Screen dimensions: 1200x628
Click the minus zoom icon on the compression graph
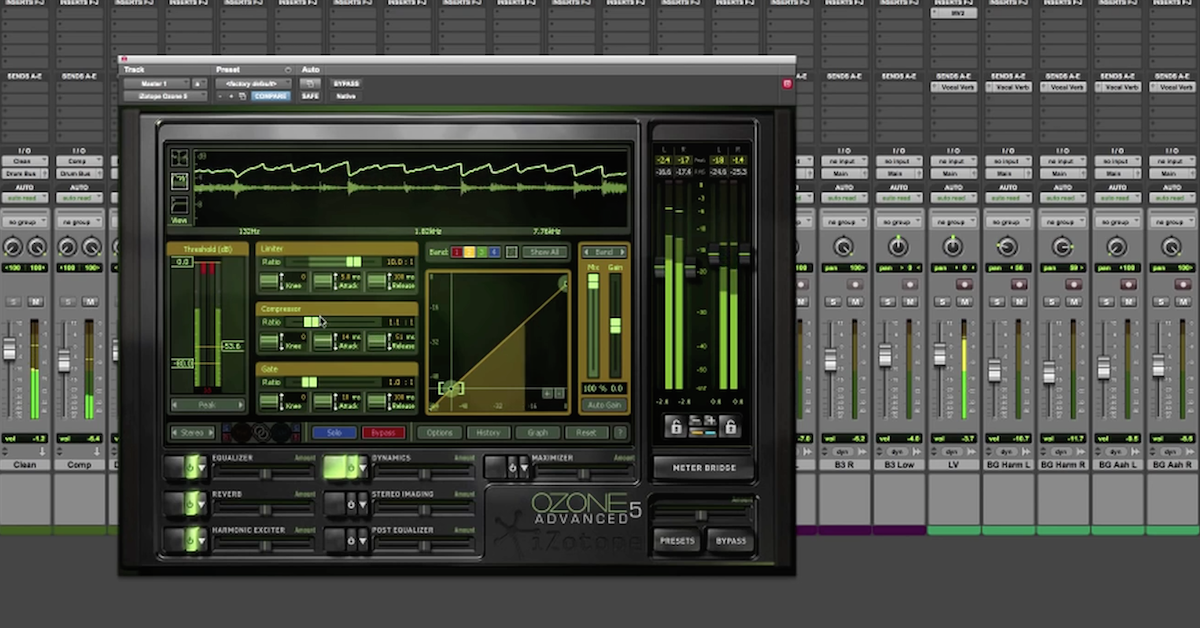tap(560, 394)
